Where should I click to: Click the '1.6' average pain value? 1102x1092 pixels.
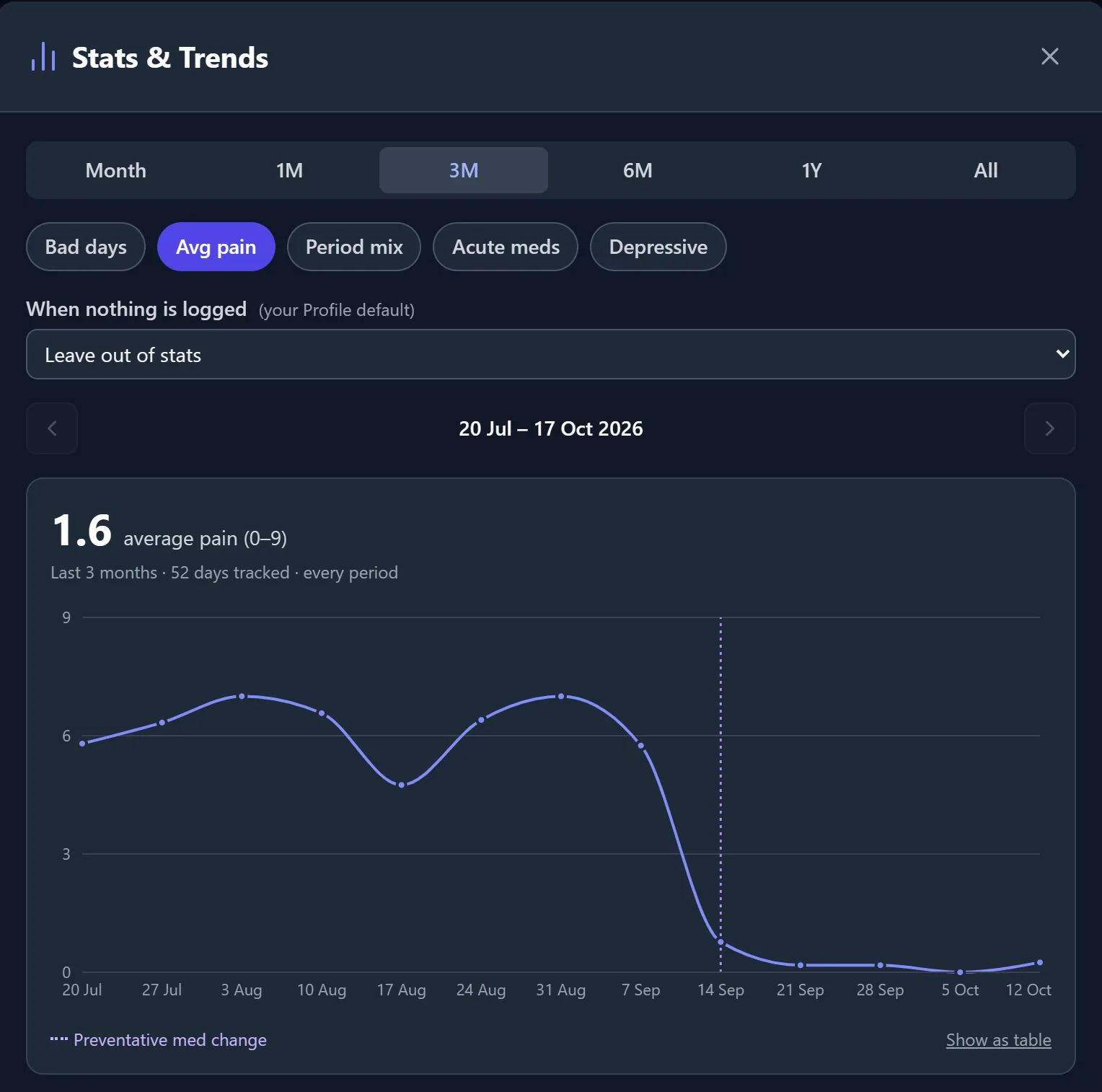coord(82,530)
